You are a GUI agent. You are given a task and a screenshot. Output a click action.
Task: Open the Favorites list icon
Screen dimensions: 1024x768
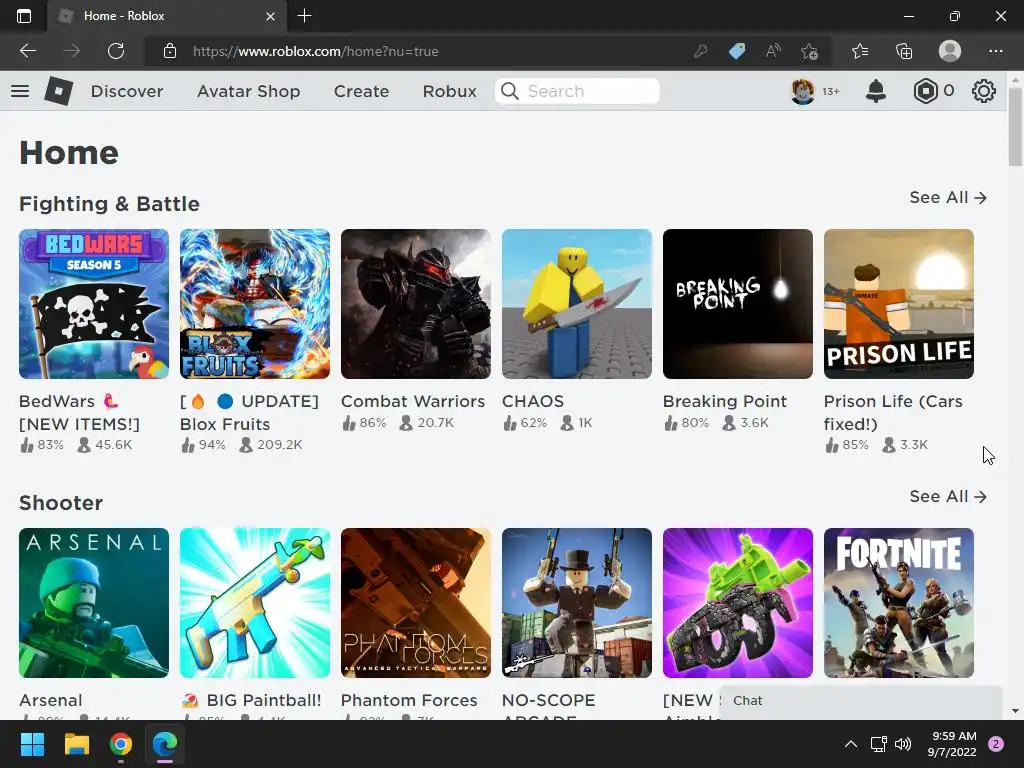[859, 51]
